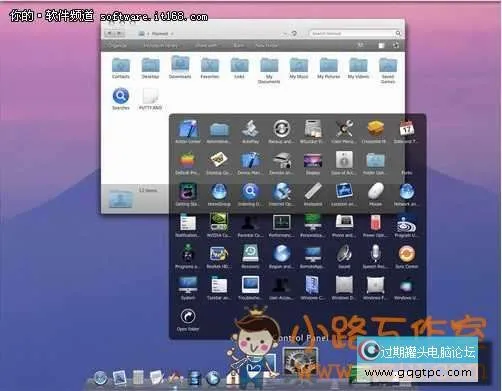Open Color Management item
The height and width of the screenshot is (391, 502).
coord(344,131)
